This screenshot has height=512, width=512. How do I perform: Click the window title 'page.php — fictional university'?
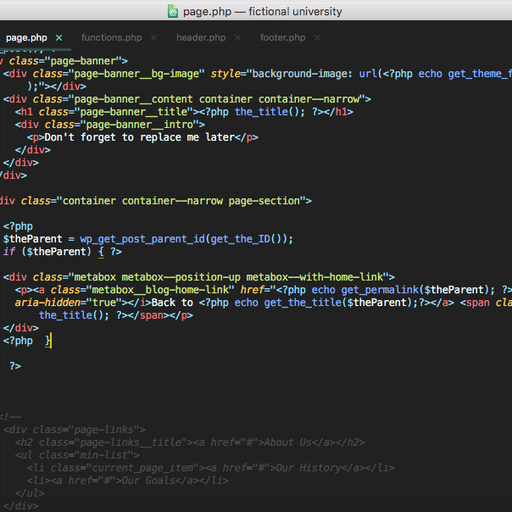click(x=262, y=12)
